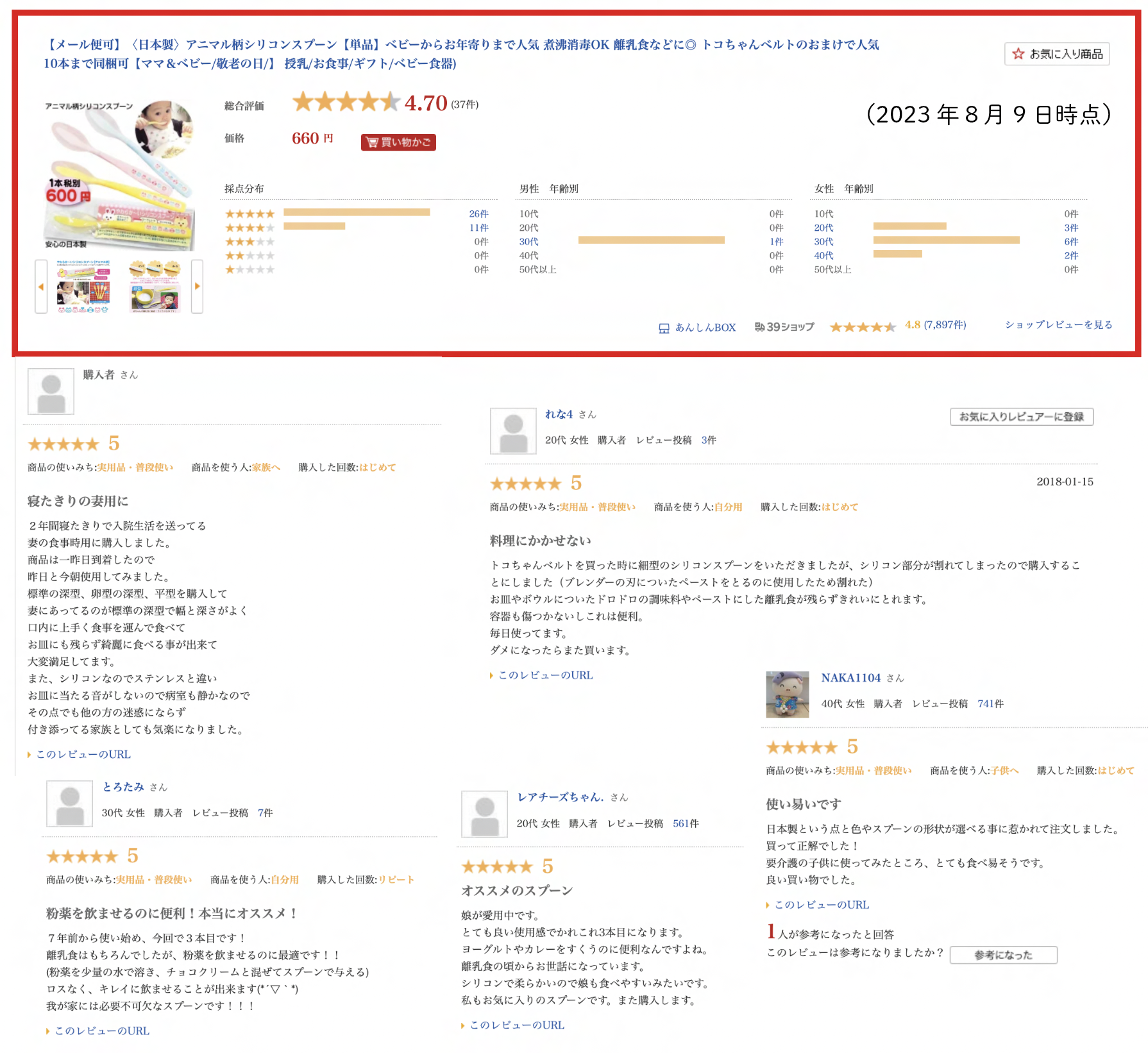Viewport: 1148px width, 1053px height.
Task: Select the second small product thumbnail
Action: pos(155,287)
